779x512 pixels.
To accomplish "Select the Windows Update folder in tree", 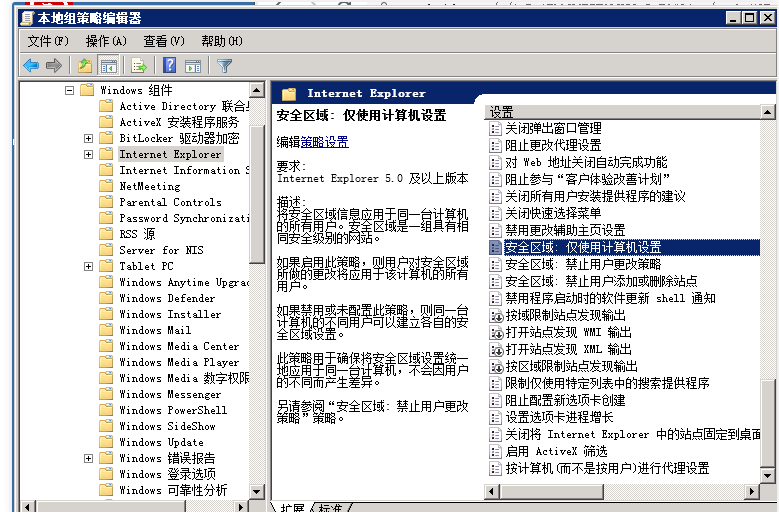I will click(161, 442).
